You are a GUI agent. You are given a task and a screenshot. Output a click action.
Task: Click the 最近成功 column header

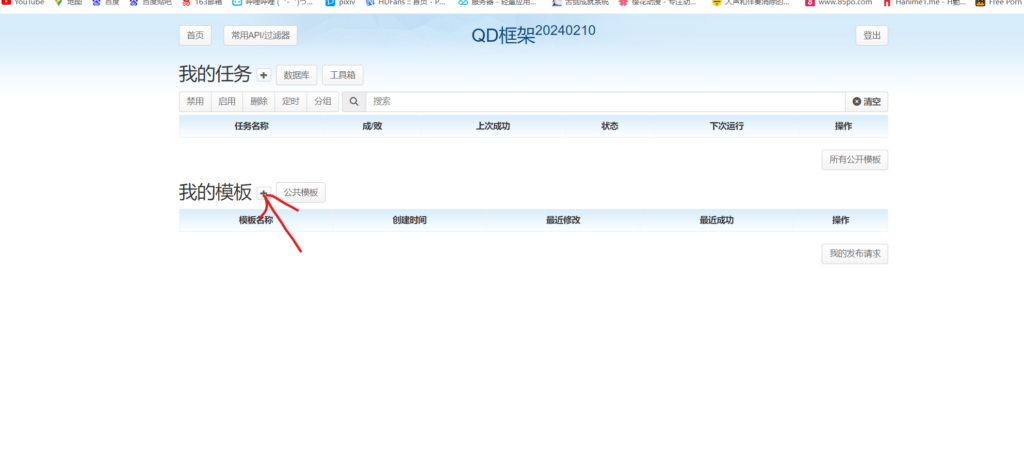point(716,221)
